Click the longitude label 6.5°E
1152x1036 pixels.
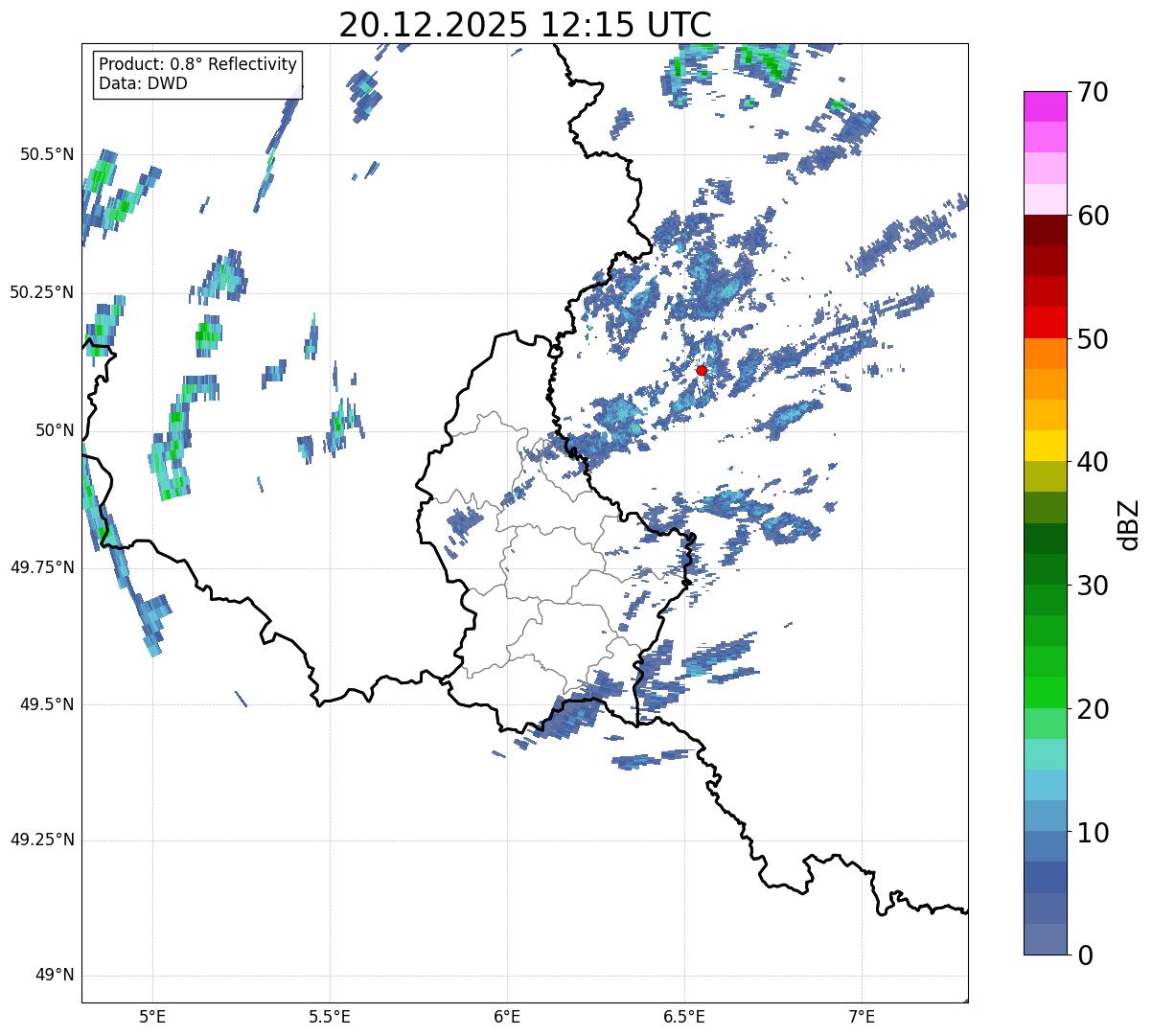tap(684, 1017)
